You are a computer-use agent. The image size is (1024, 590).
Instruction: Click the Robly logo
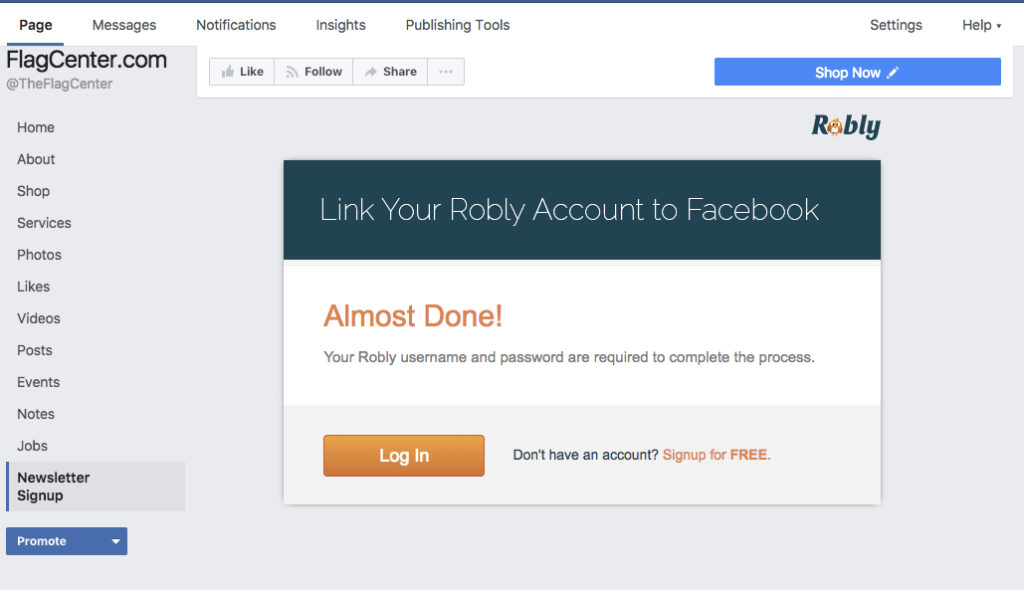pyautogui.click(x=845, y=126)
